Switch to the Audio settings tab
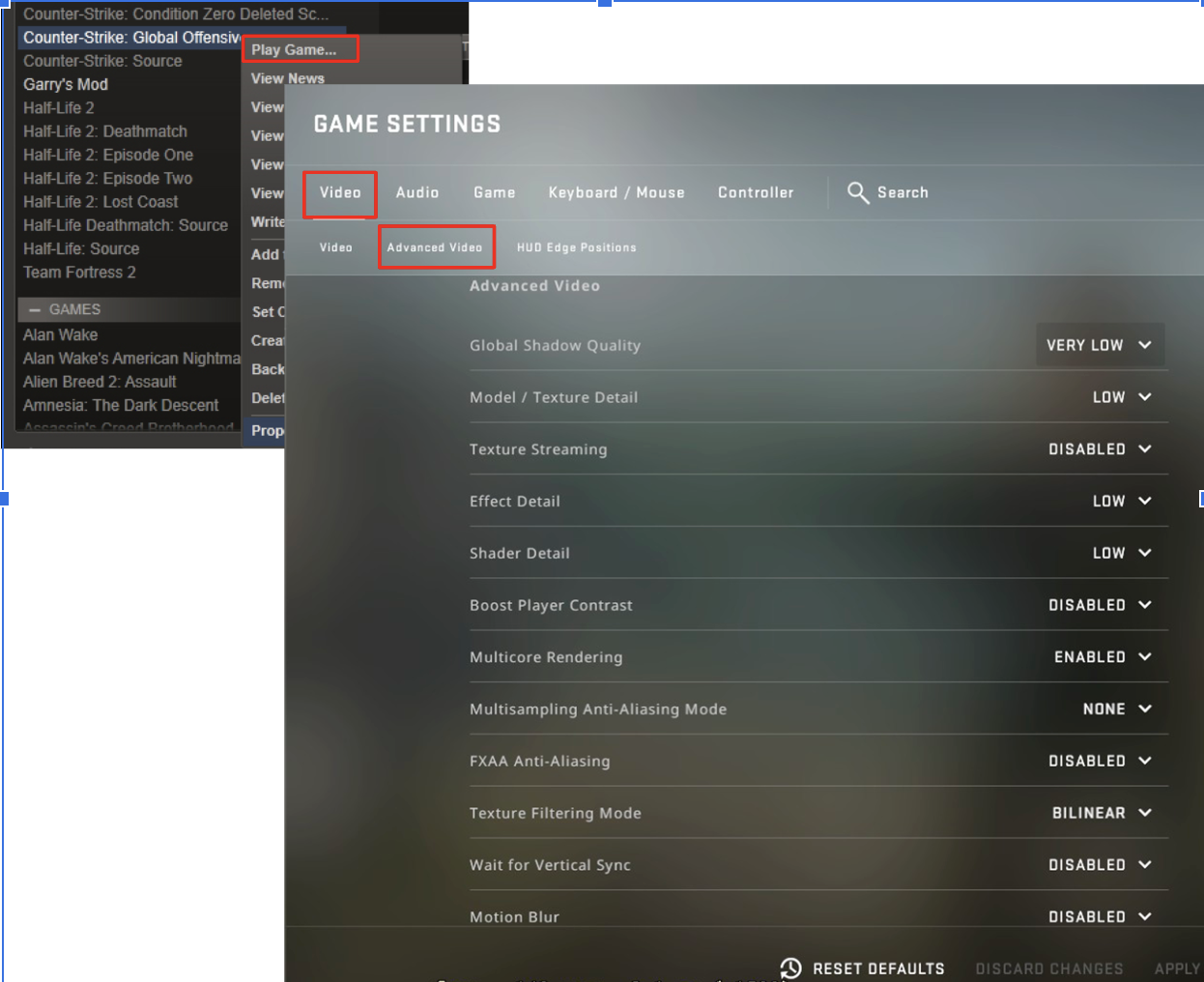 [417, 192]
